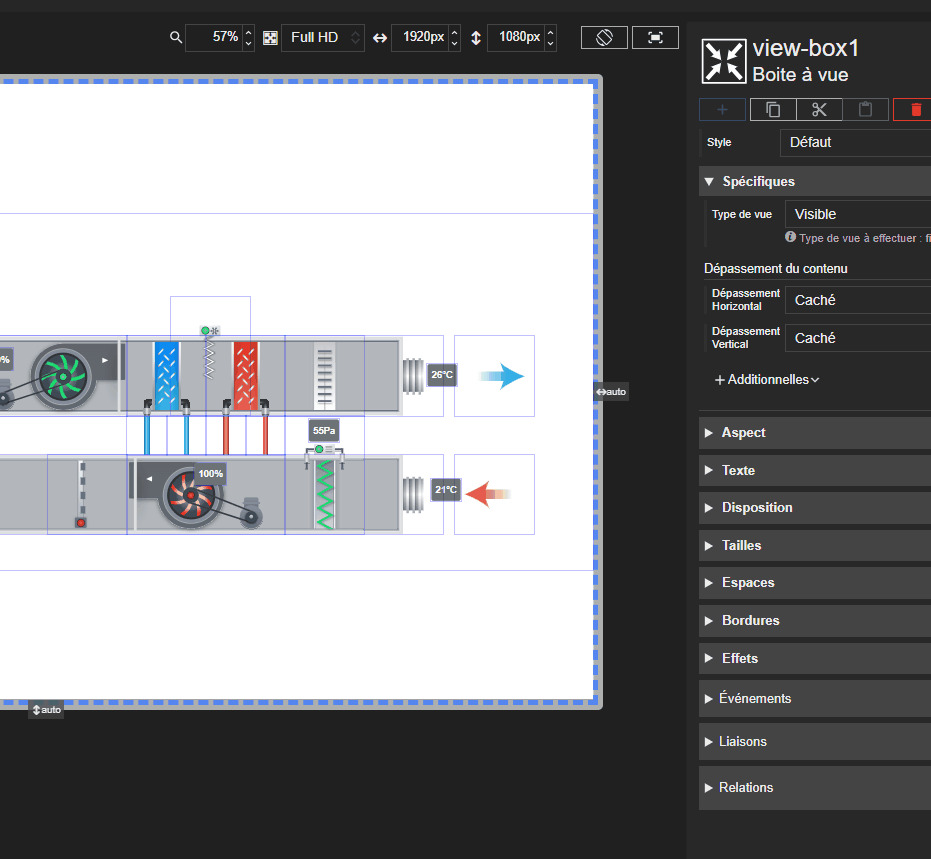Click the blue plus add icon

(722, 110)
